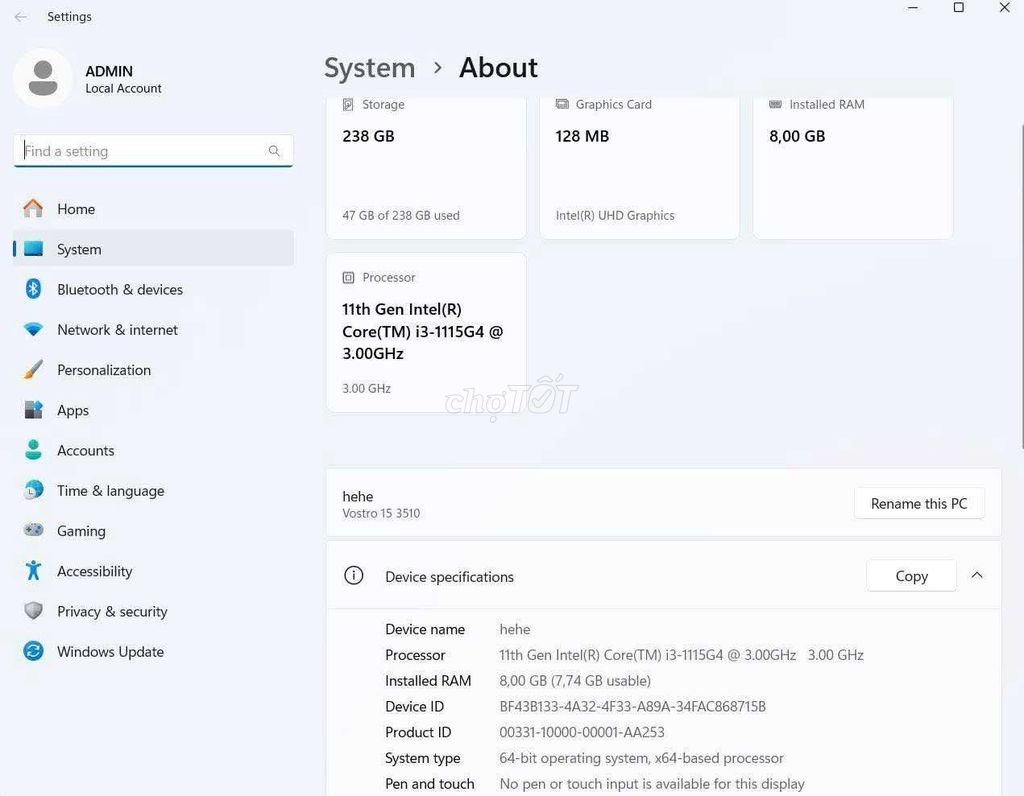Collapse the Device specifications section chevron

coord(977,575)
